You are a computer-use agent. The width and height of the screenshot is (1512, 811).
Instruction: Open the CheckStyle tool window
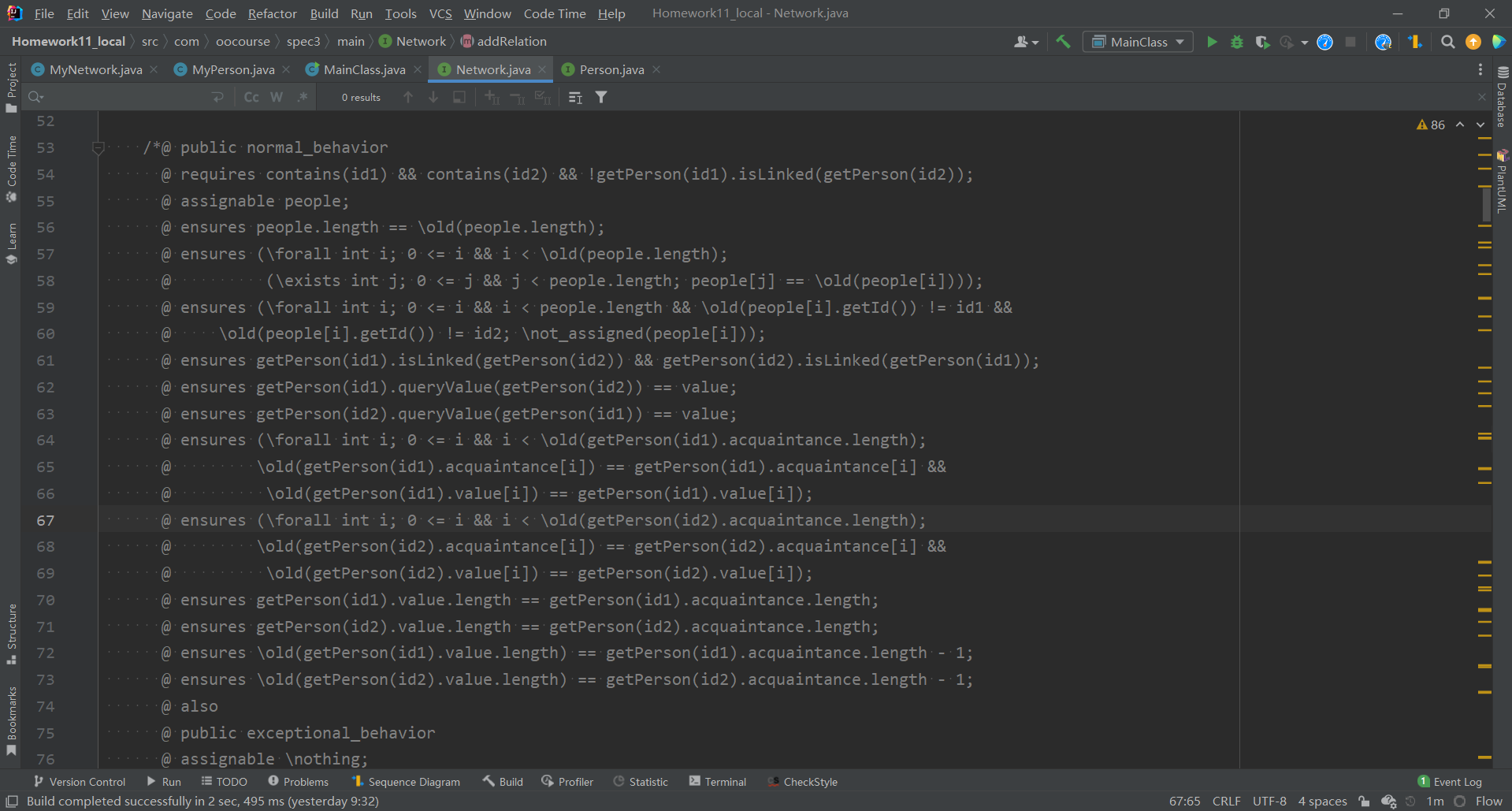point(803,782)
